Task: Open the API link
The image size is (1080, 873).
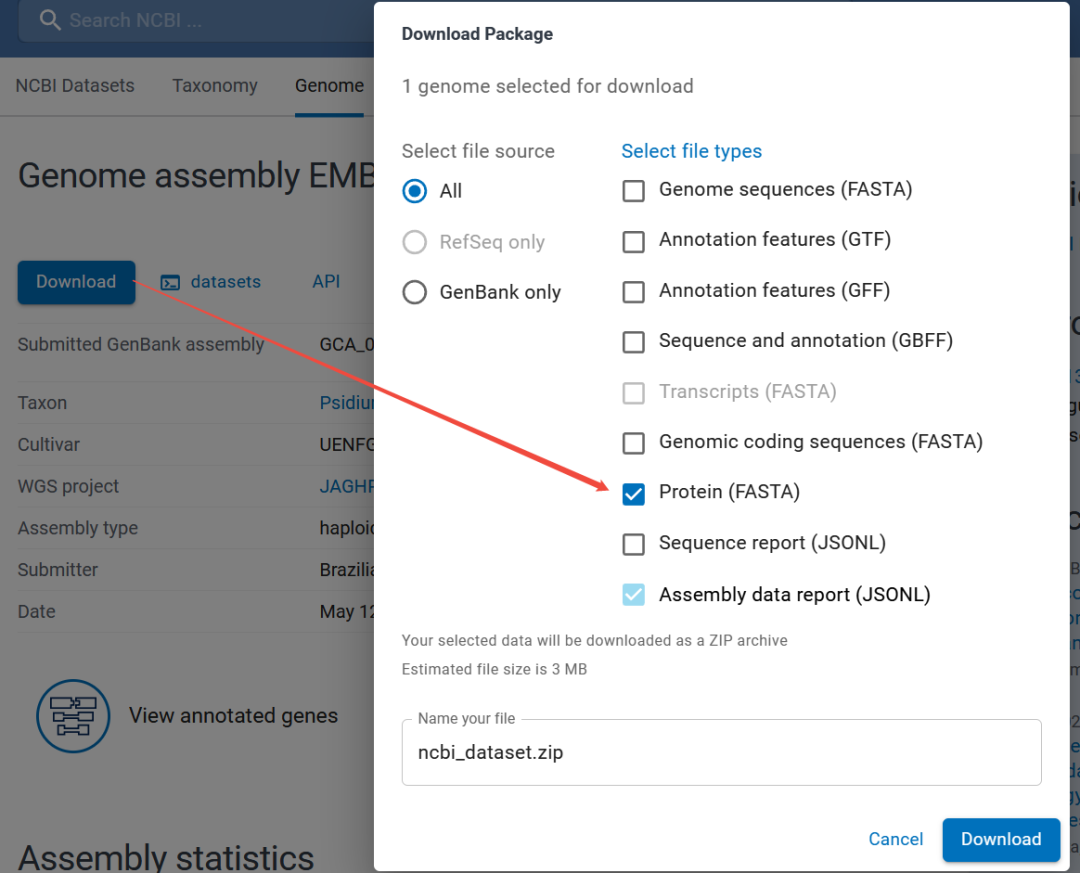Action: coord(326,282)
